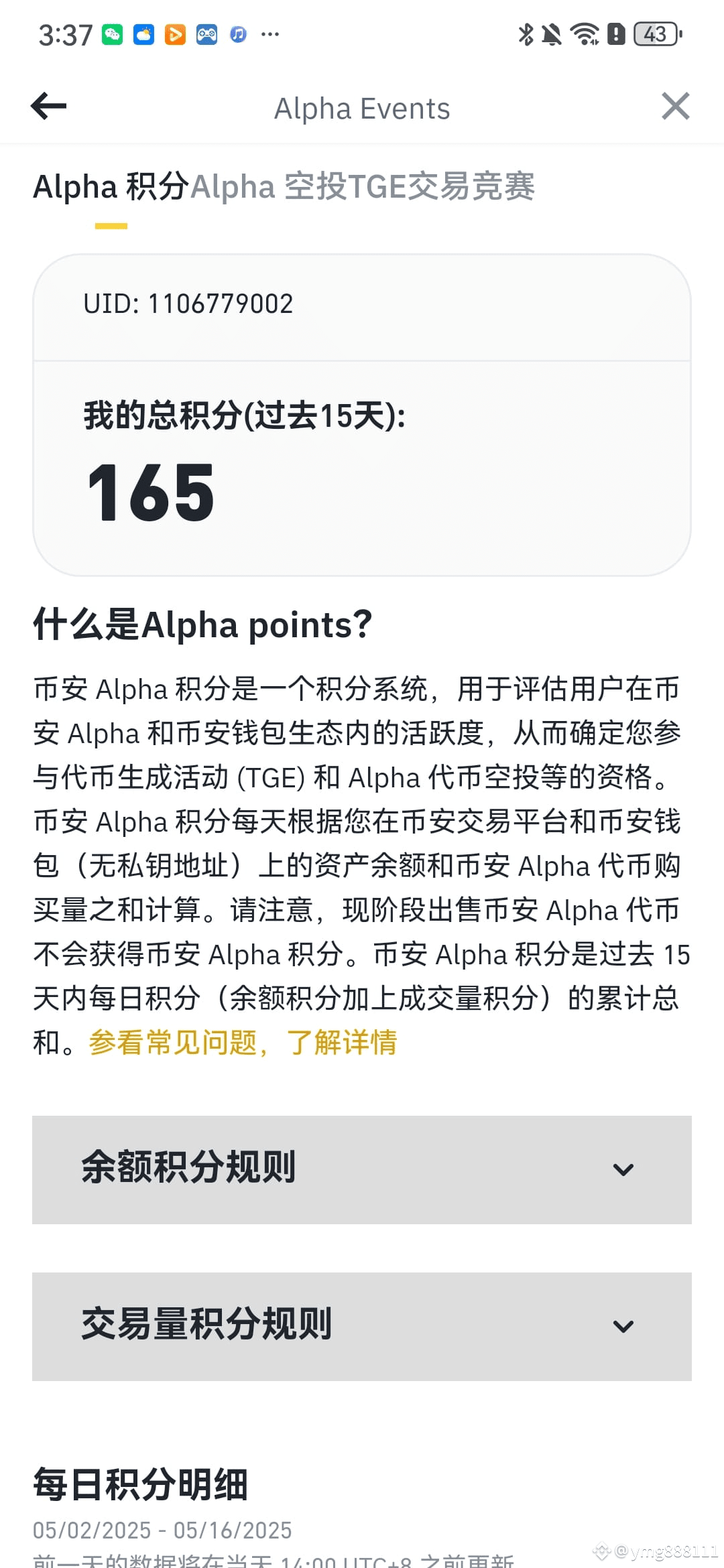Tap the music note notification icon

[x=238, y=34]
